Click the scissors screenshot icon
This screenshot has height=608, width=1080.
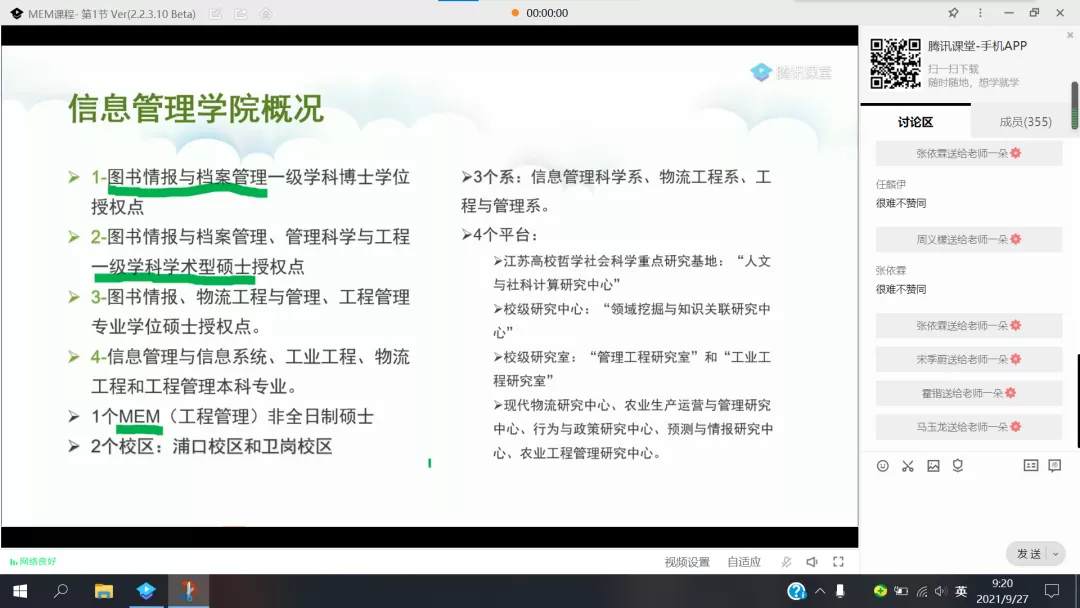(908, 466)
